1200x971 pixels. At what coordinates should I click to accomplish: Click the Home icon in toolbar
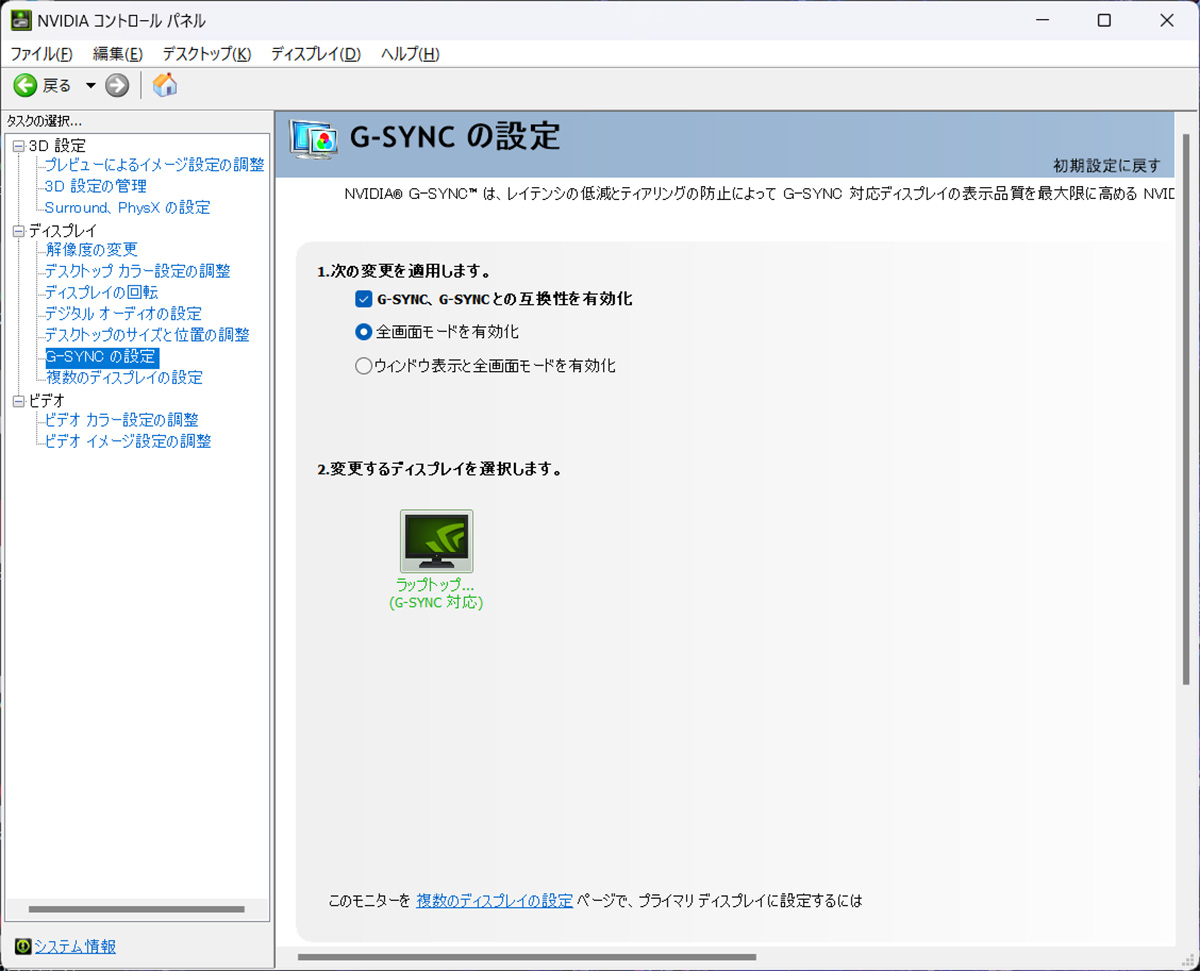click(165, 86)
